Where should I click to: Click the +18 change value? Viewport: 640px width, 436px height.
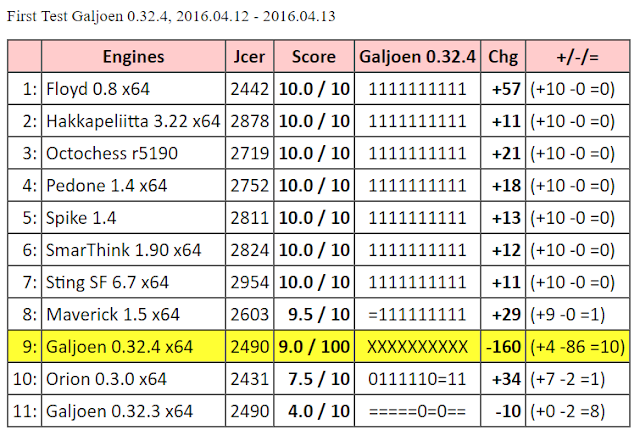pos(506,186)
